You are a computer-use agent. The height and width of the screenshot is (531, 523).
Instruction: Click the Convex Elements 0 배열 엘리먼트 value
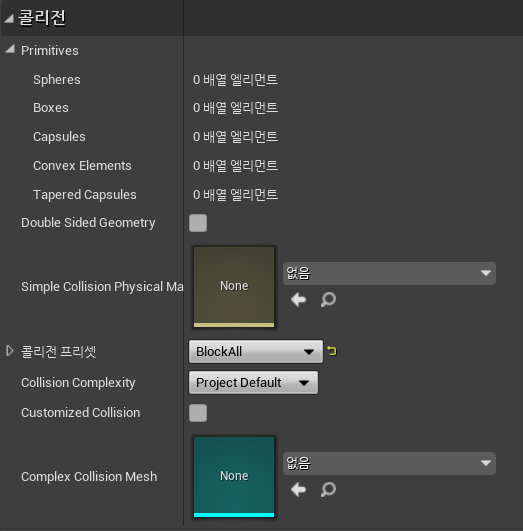click(x=235, y=166)
